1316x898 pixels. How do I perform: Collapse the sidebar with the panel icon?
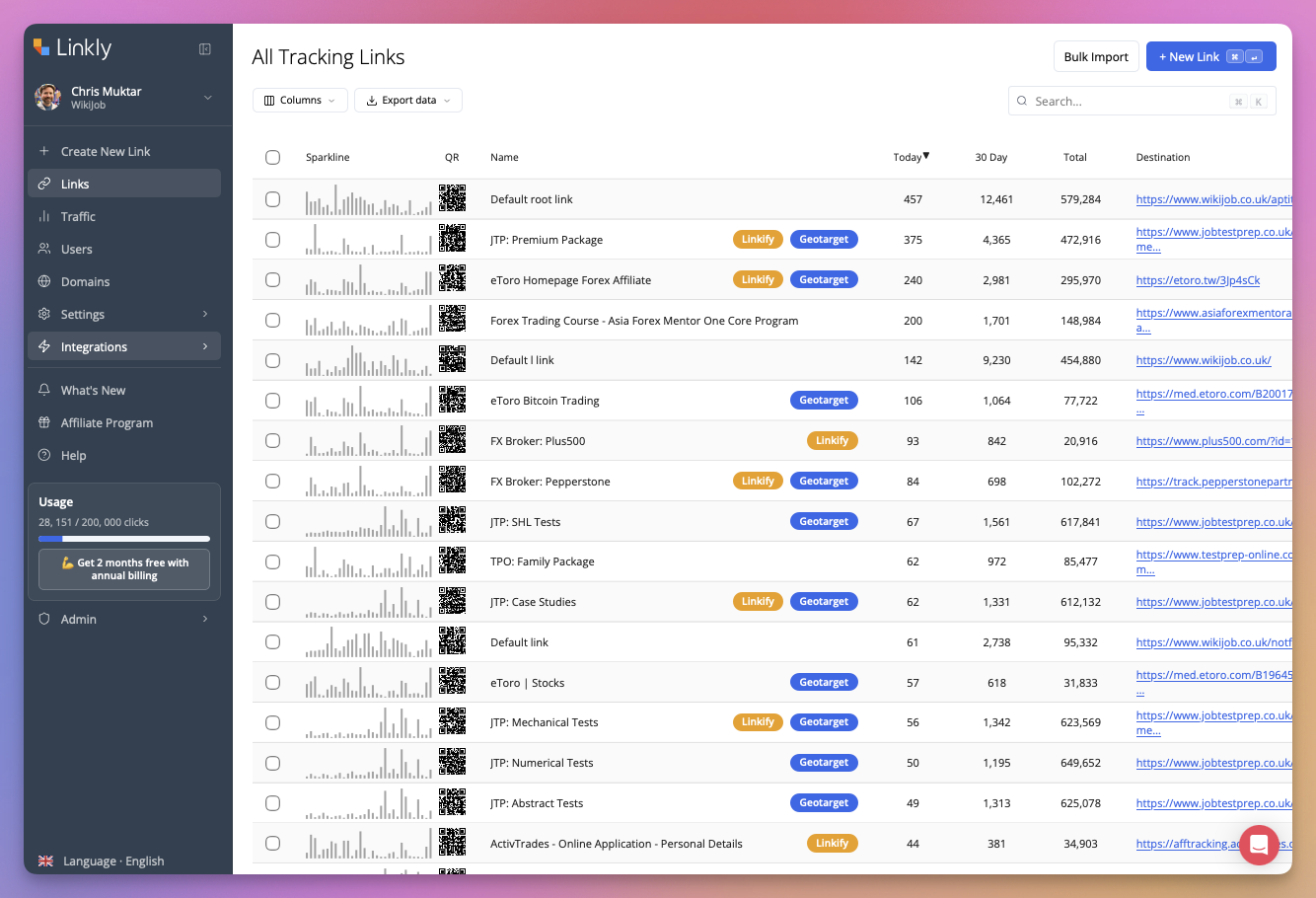(x=205, y=48)
